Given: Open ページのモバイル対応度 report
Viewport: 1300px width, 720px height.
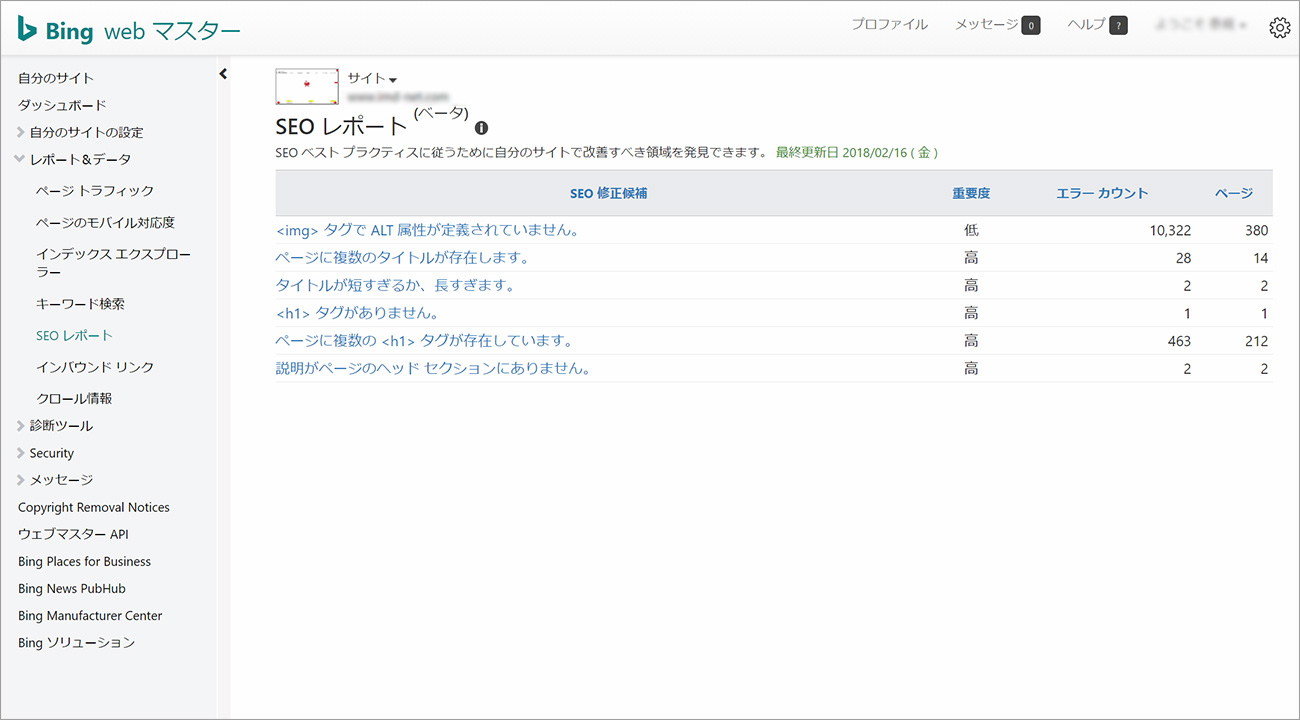Looking at the screenshot, I should coord(105,223).
